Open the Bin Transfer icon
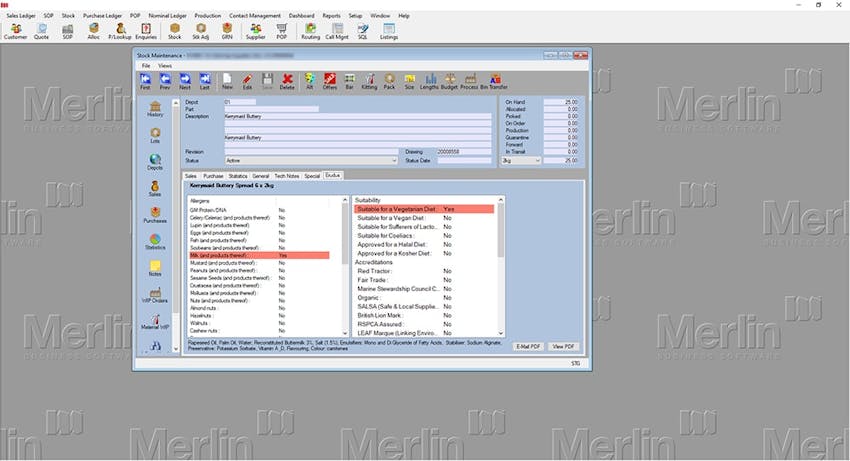This screenshot has height=461, width=850. 494,81
